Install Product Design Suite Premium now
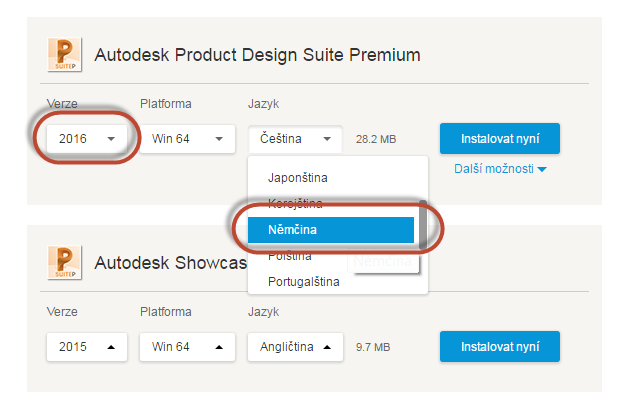This screenshot has width=629, height=410. tap(500, 139)
